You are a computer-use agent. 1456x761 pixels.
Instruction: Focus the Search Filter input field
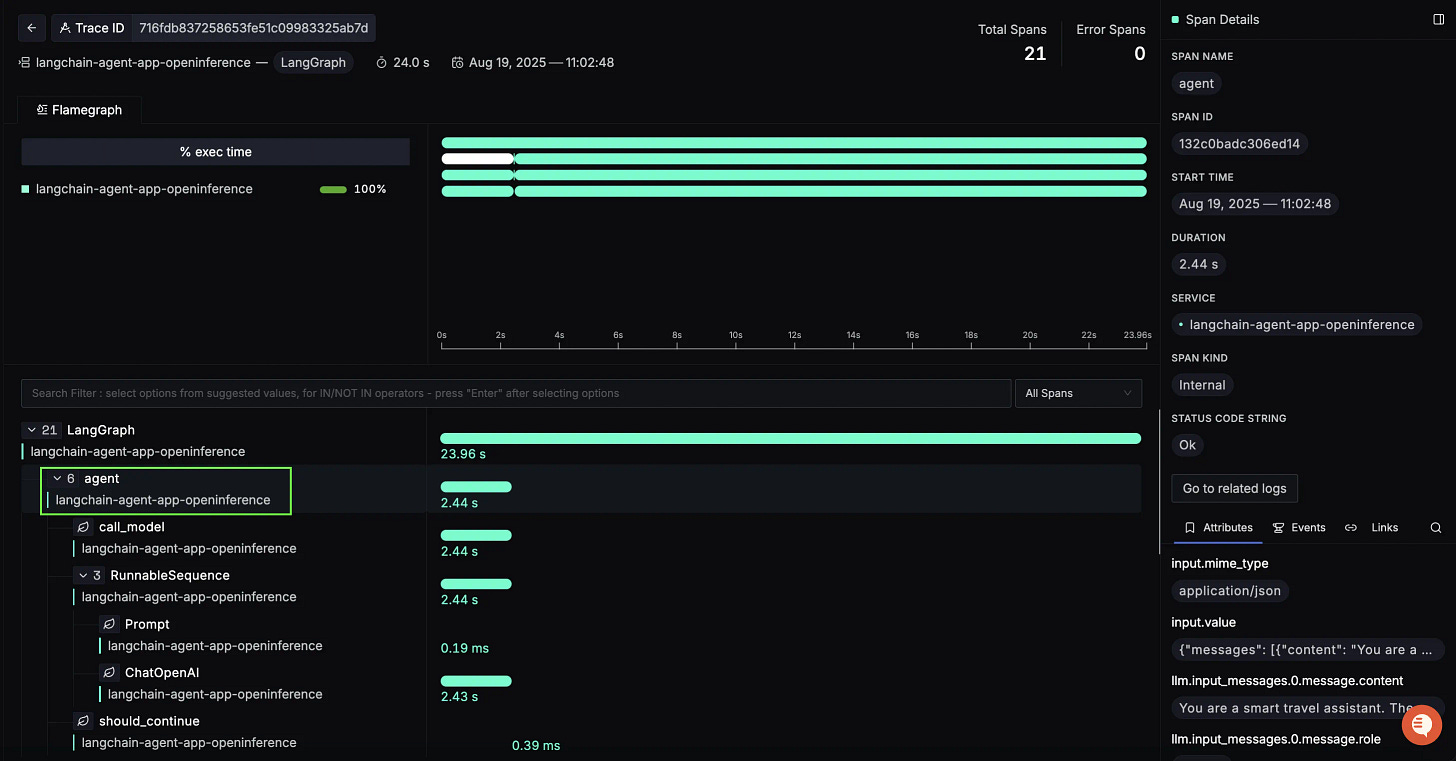516,393
